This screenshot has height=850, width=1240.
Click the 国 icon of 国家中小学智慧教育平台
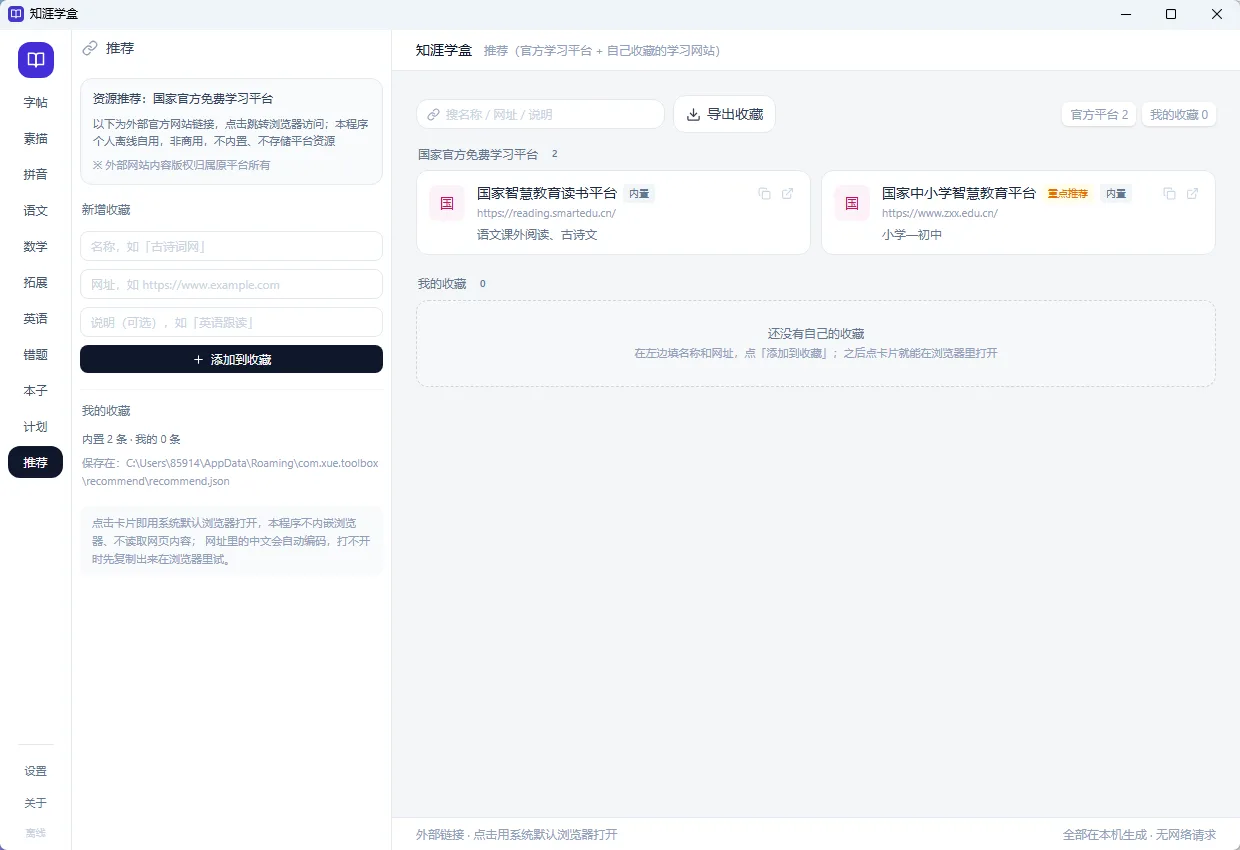click(x=852, y=203)
